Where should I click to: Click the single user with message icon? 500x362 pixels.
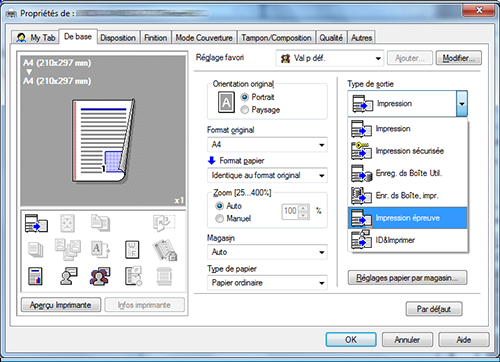coord(68,276)
